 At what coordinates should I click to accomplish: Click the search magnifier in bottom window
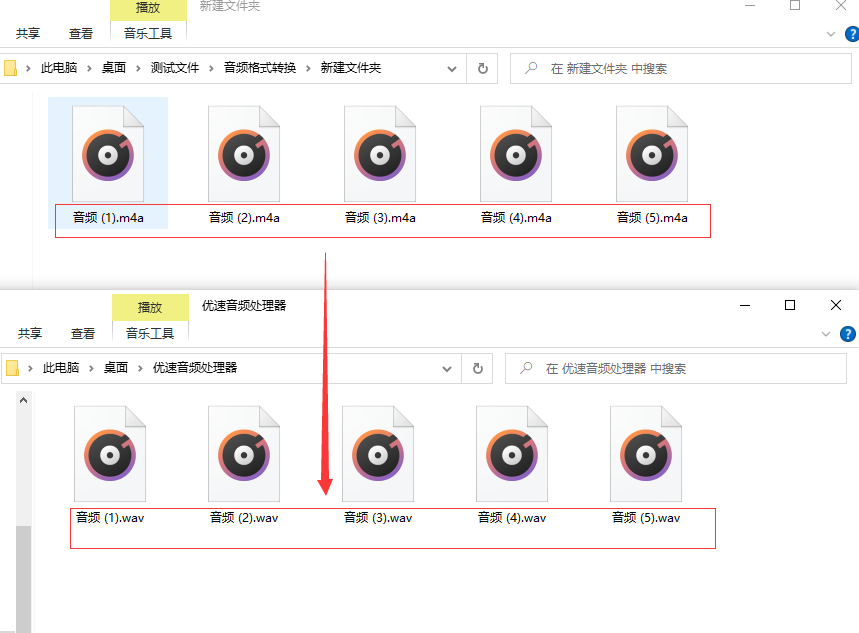pos(525,368)
